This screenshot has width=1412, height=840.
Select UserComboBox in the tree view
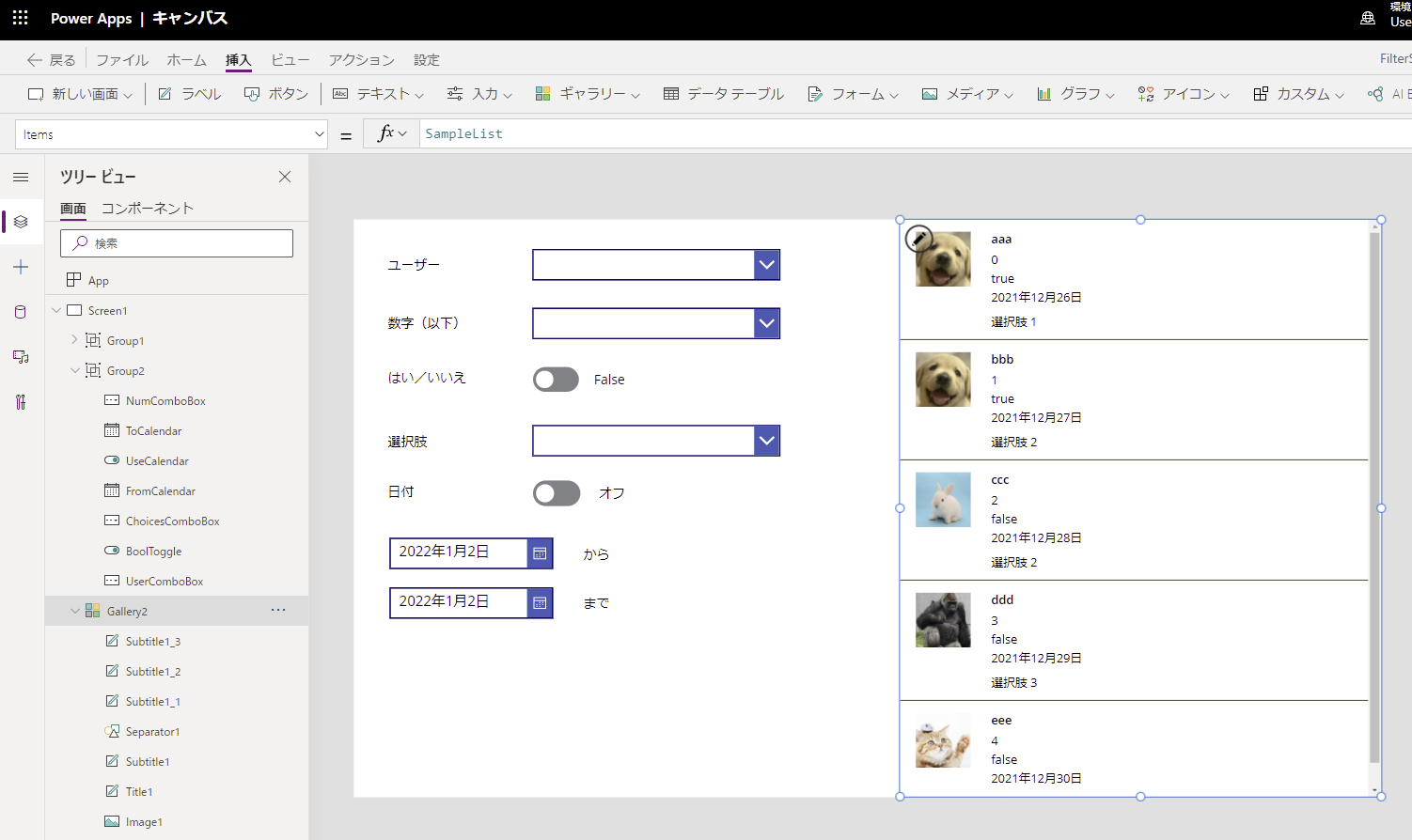coord(165,581)
